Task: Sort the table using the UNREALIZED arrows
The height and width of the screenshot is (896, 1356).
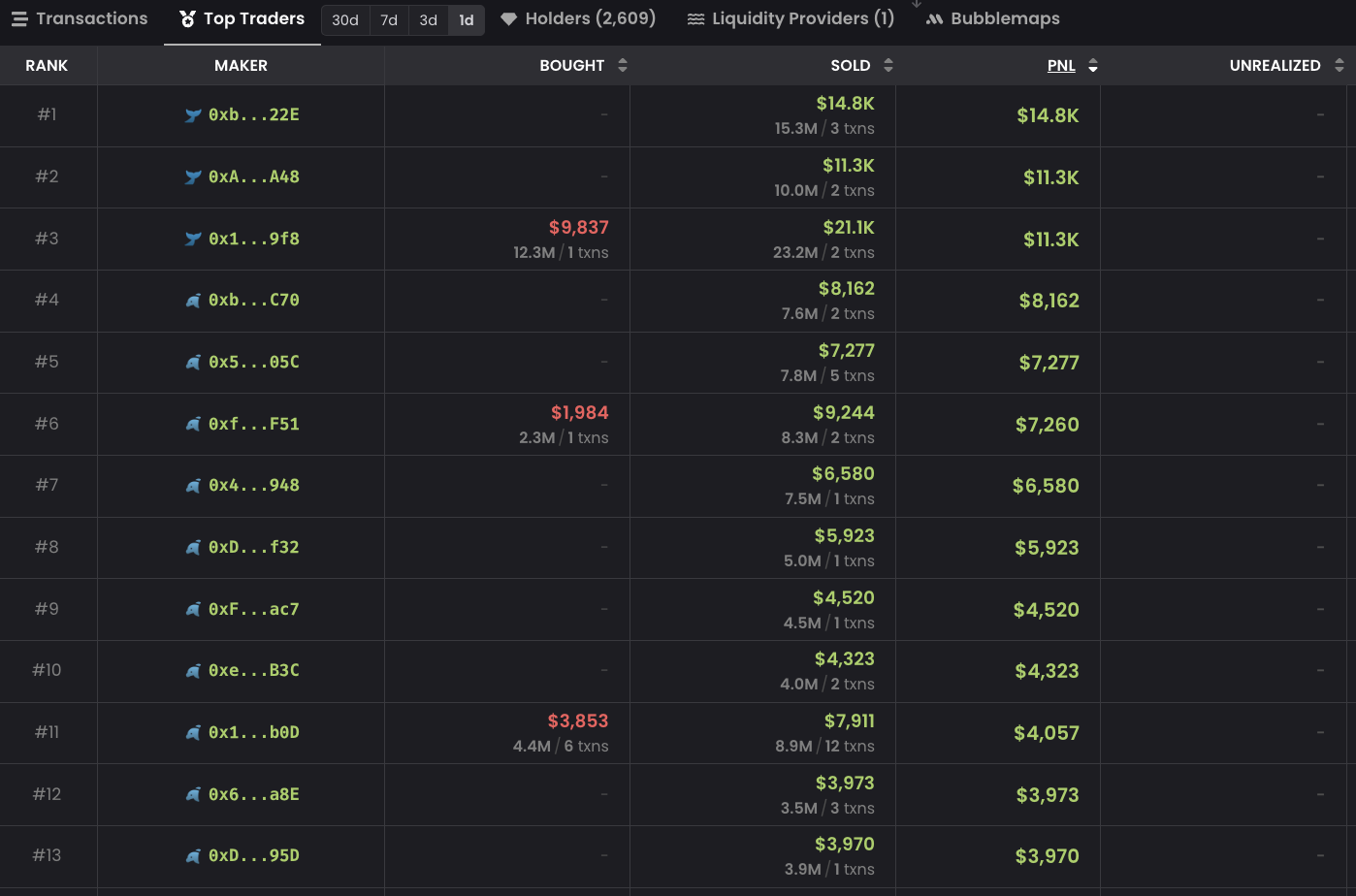Action: click(1340, 65)
